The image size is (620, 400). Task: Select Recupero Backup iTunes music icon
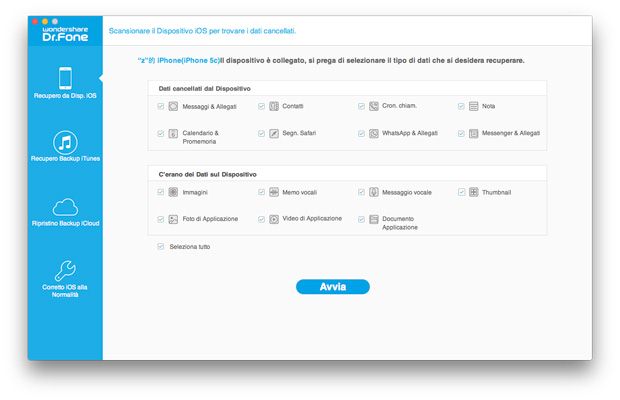(x=64, y=142)
